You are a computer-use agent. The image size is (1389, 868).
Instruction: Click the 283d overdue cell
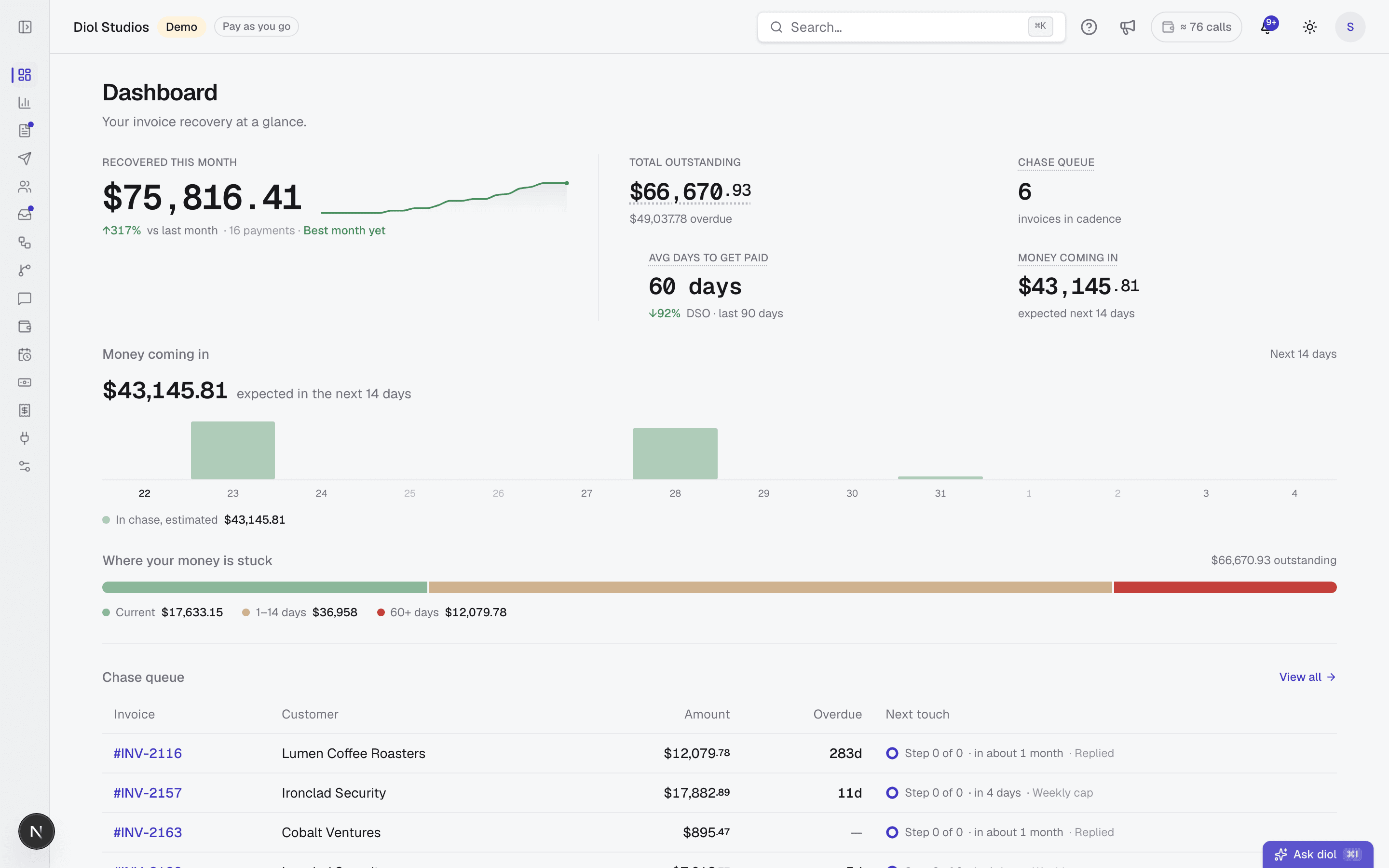tap(845, 753)
